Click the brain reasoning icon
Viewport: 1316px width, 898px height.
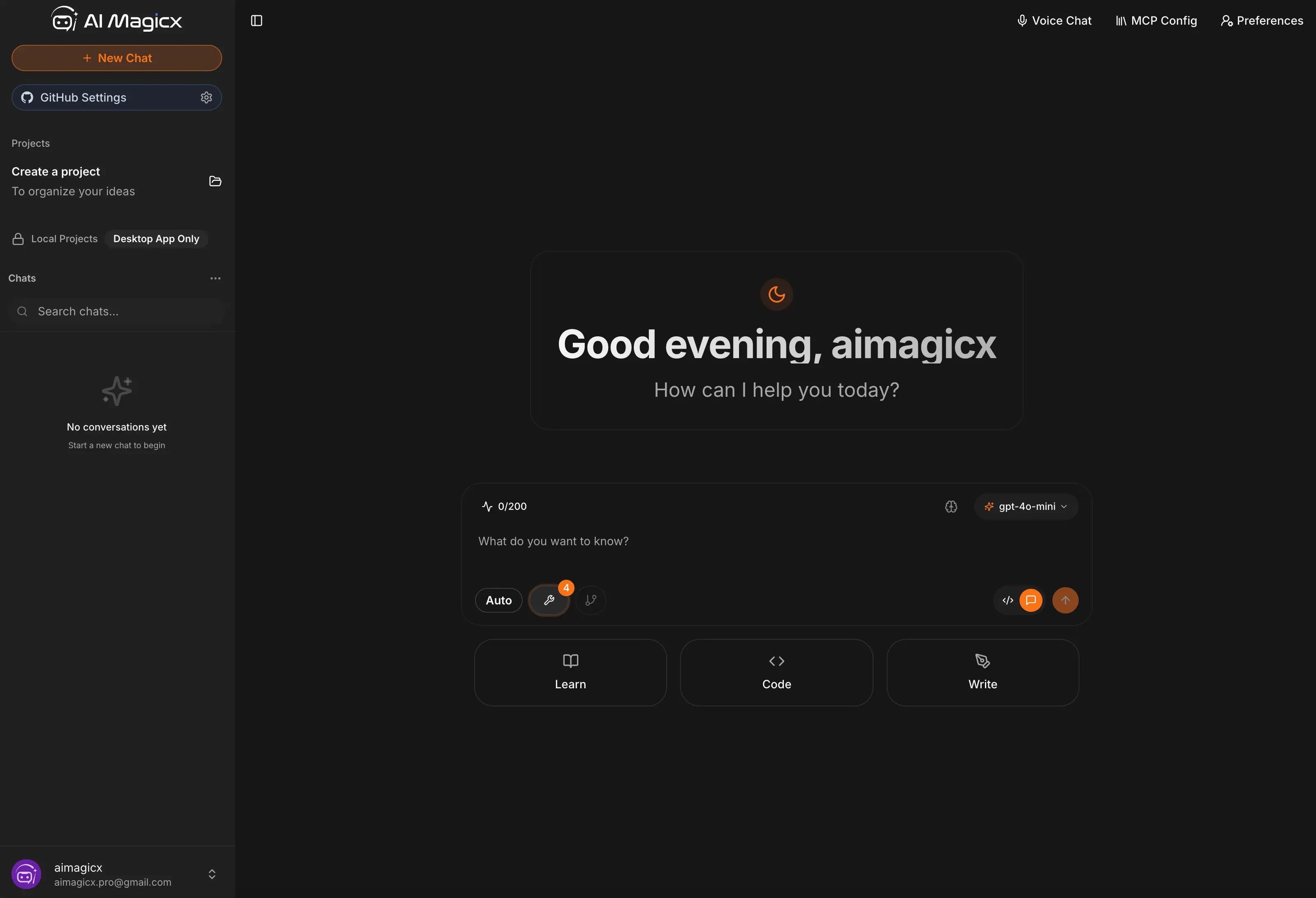(951, 507)
